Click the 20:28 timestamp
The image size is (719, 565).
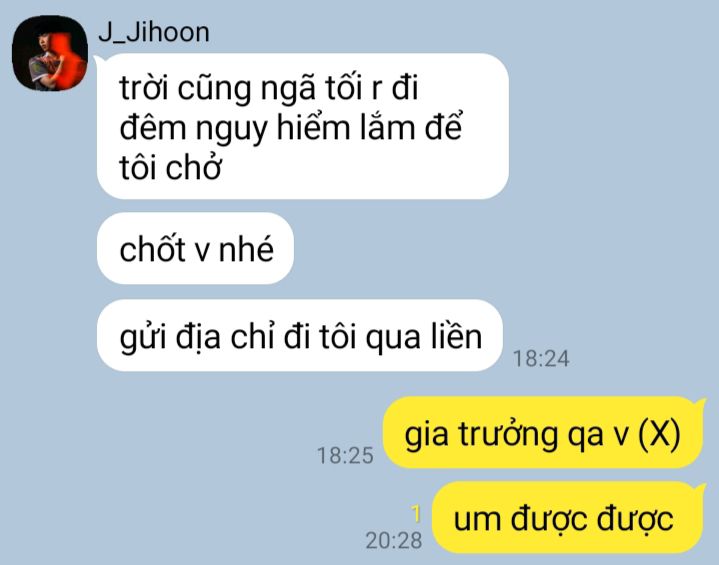(x=393, y=540)
